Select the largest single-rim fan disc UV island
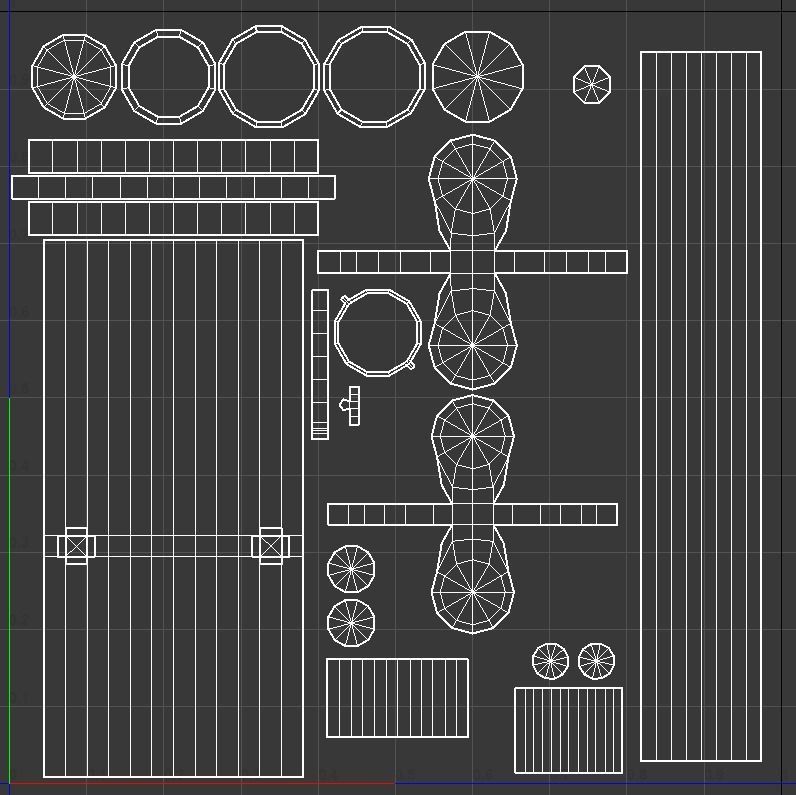The width and height of the screenshot is (796, 795). (478, 77)
